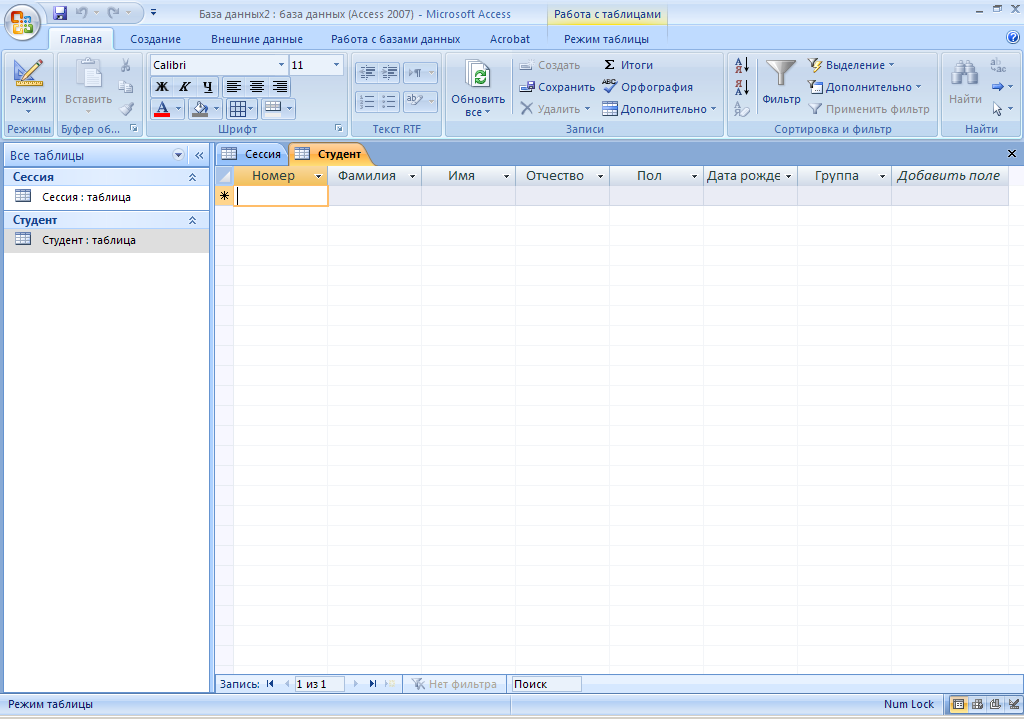Save via Quick Access toolbar icon
1024x719 pixels.
click(x=60, y=12)
